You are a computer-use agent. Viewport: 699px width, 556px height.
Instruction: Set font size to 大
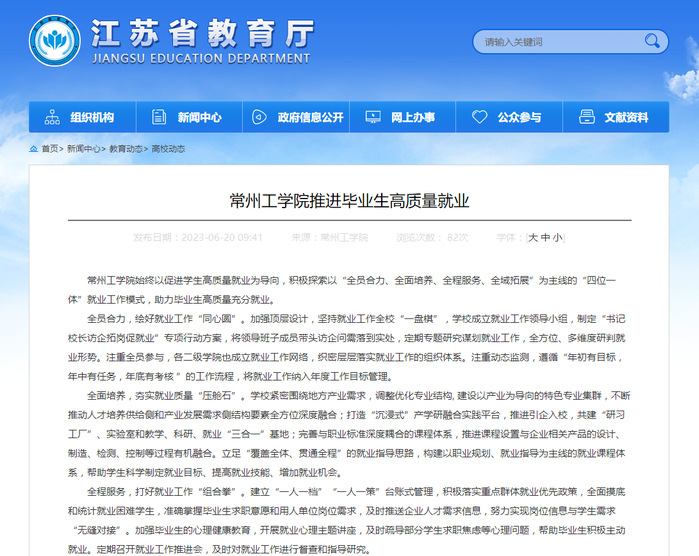(533, 238)
